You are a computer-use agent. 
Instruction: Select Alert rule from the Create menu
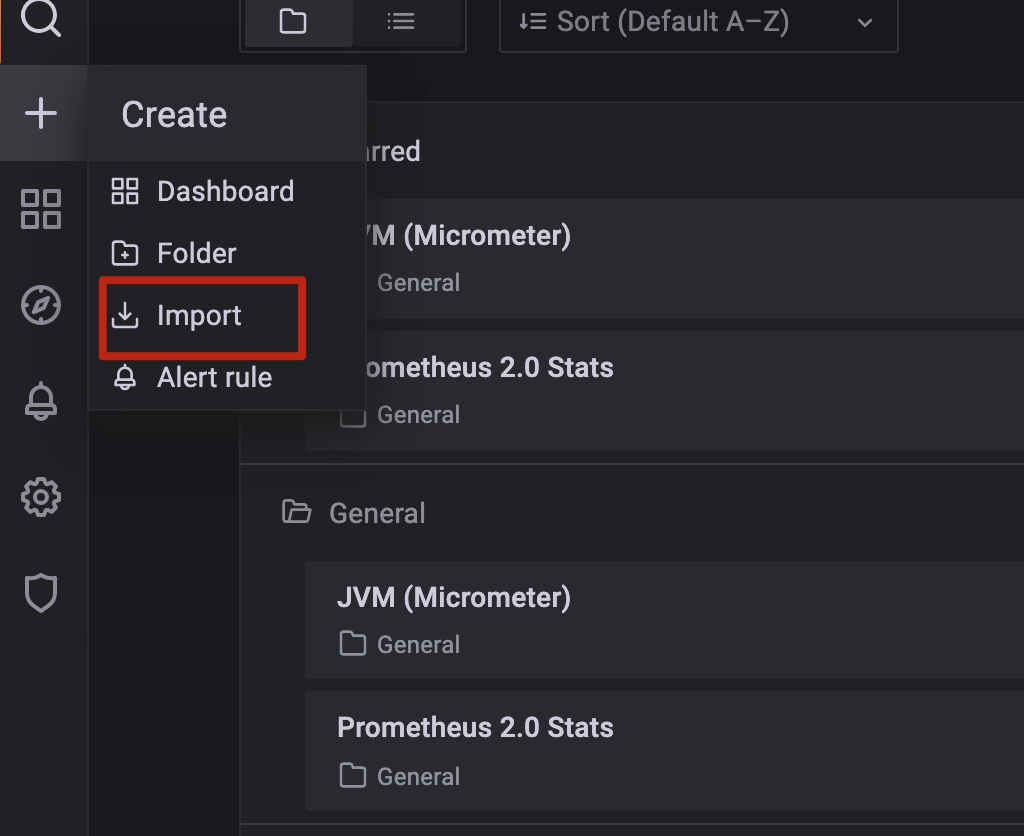214,377
